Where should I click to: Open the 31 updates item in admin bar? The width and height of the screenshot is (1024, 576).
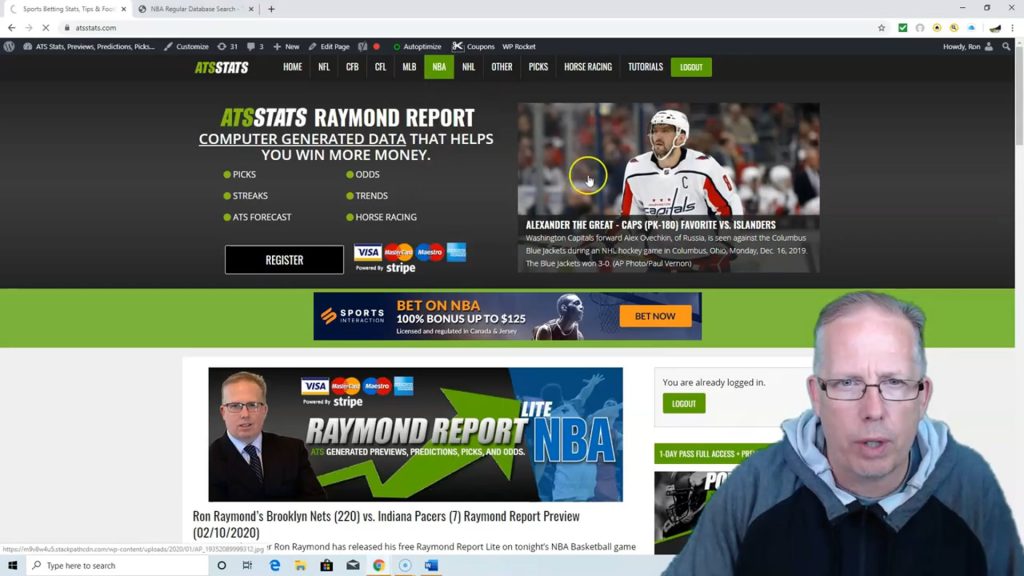[228, 46]
